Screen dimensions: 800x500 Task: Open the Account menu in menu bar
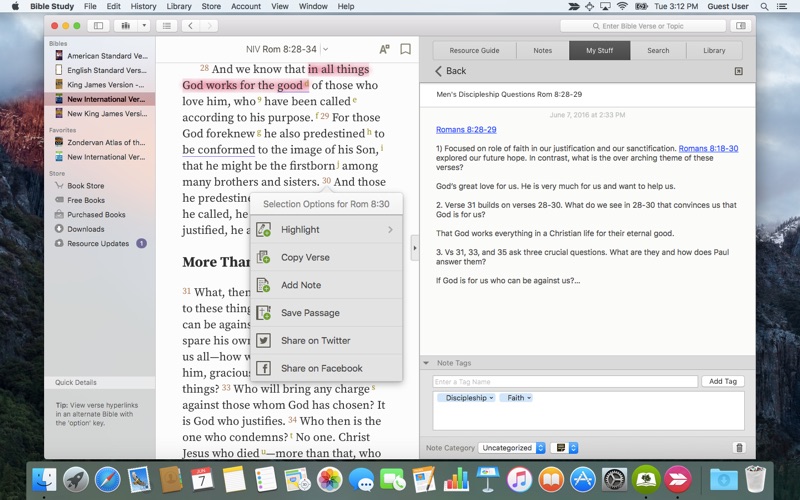point(246,6)
